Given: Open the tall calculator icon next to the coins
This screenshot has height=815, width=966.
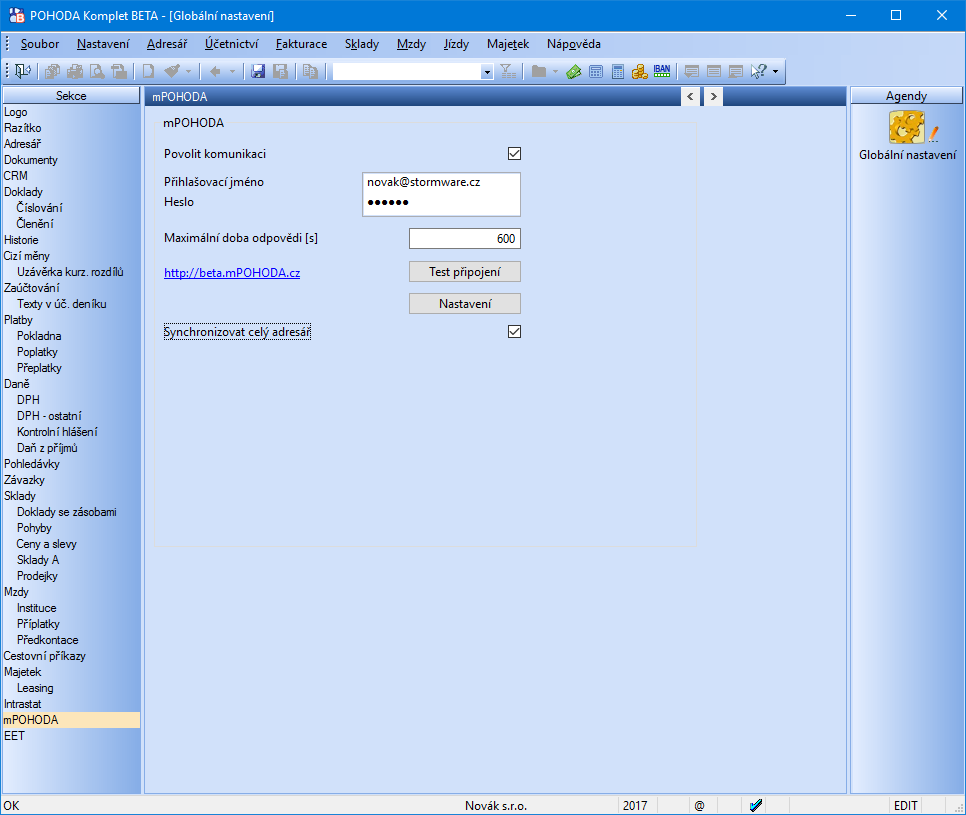Looking at the screenshot, I should click(618, 71).
